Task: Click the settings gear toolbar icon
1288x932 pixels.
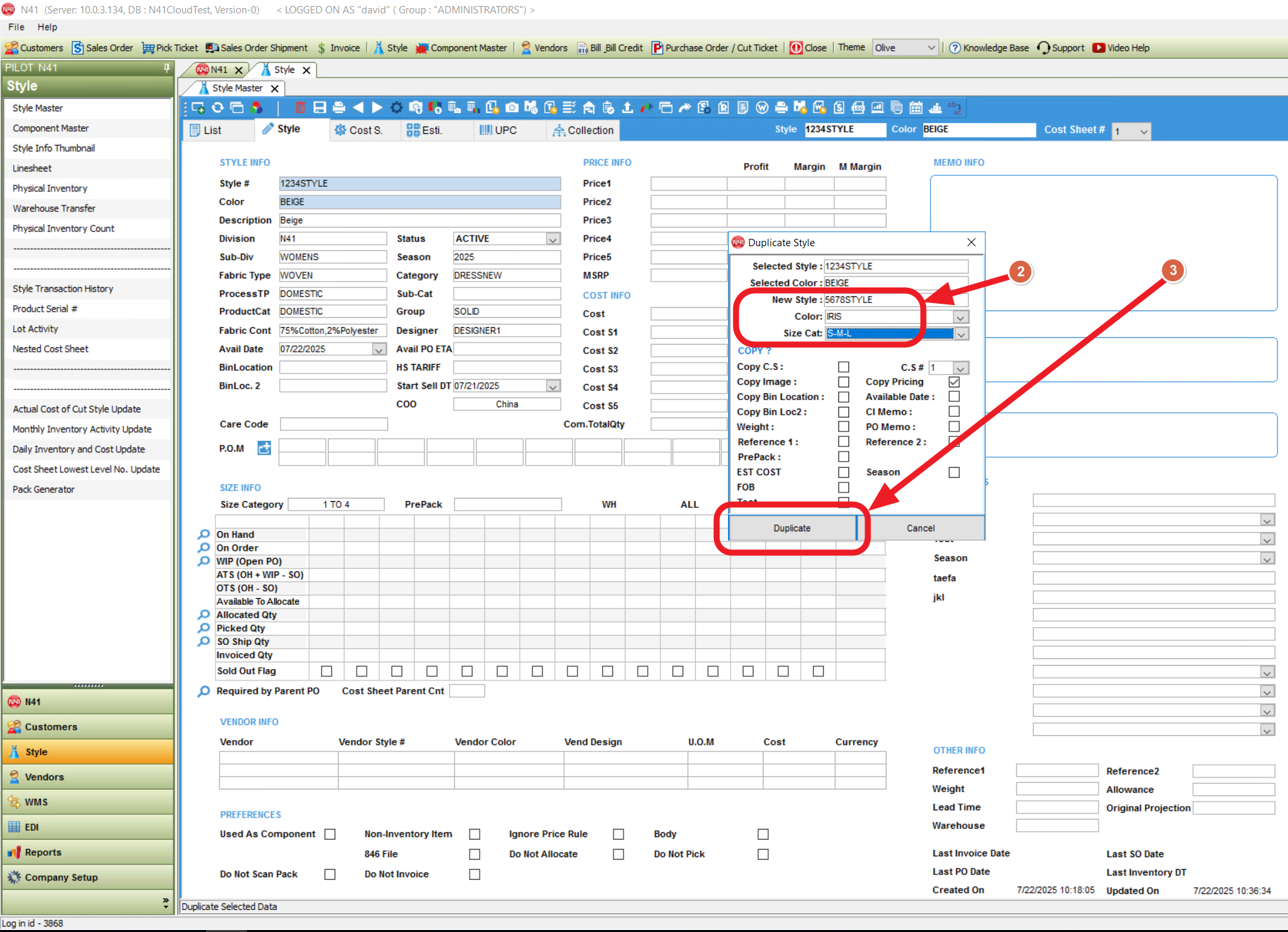Action: [397, 108]
